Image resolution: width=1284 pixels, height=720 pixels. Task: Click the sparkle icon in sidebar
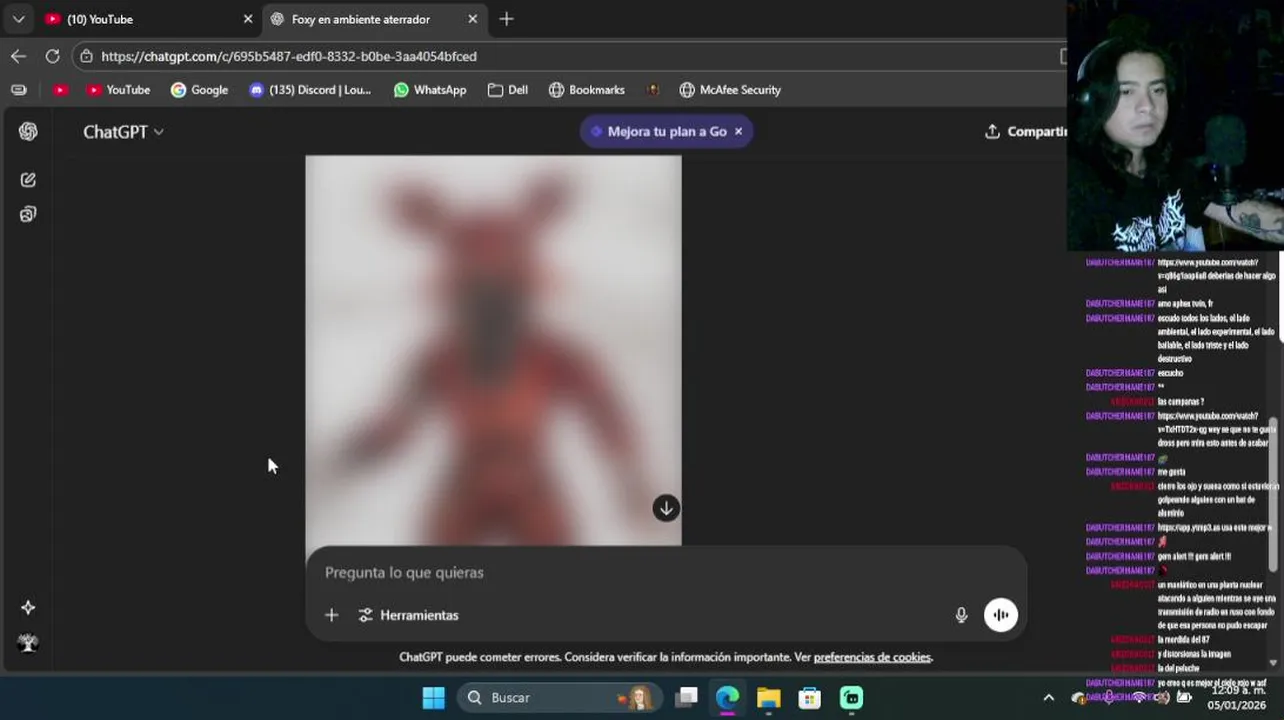point(28,607)
